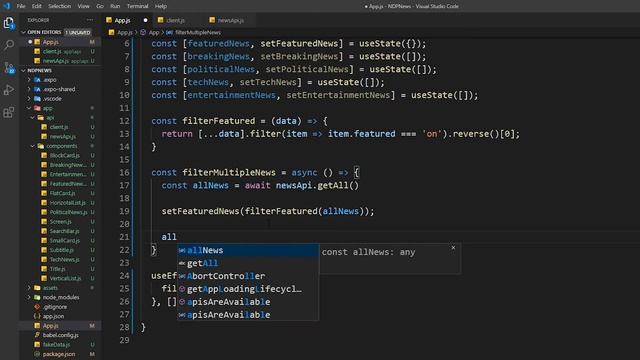
Task: Click the node_modules folder icon
Action: (x=37, y=297)
